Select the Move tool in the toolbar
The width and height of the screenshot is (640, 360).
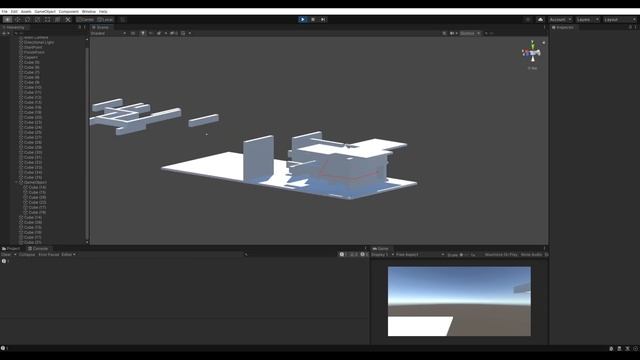point(18,20)
